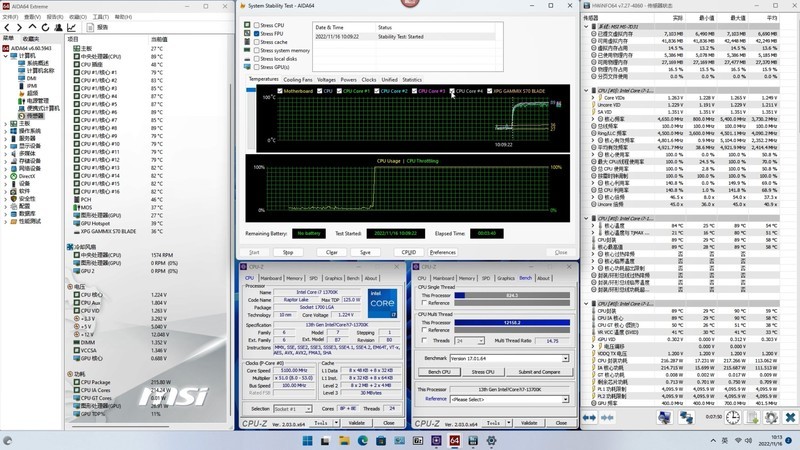Open Reference Please Select dropdown
The width and height of the screenshot is (800, 450).
[x=565, y=399]
